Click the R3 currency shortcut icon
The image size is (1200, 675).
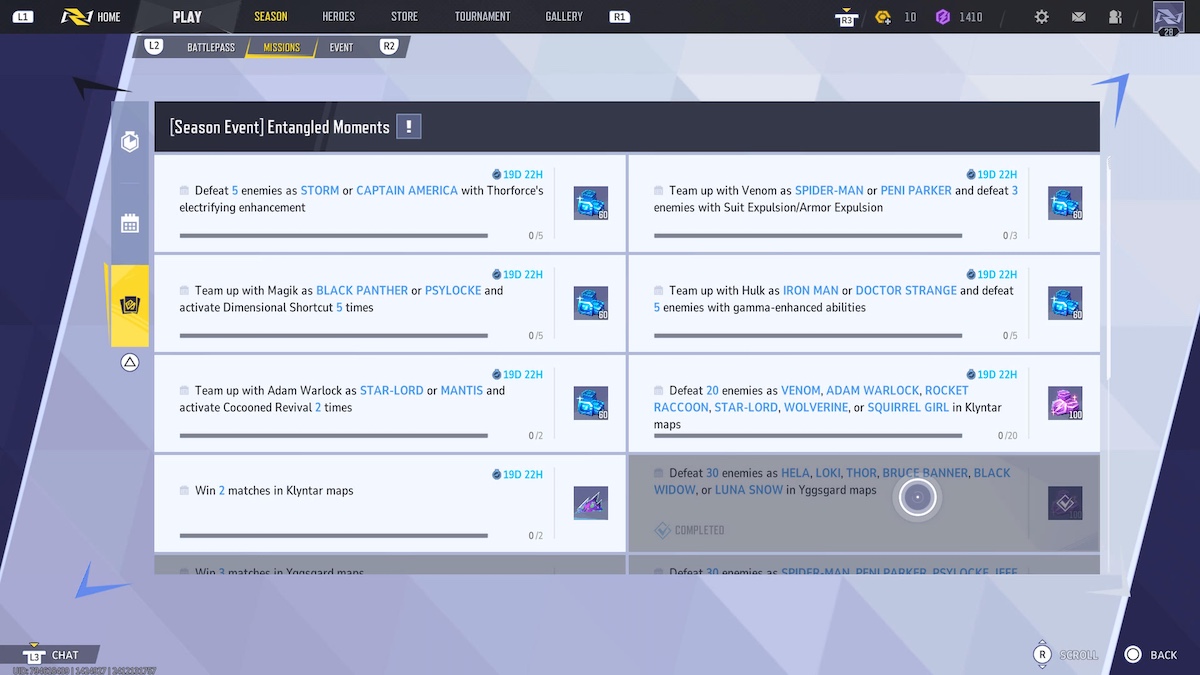(846, 16)
